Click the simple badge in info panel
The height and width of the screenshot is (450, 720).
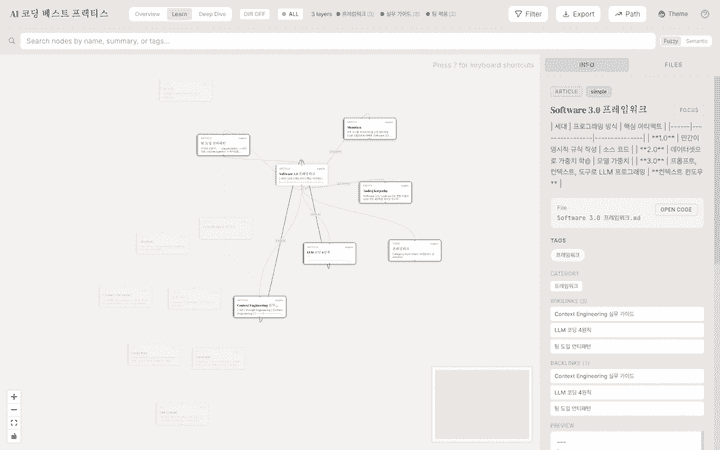598,92
